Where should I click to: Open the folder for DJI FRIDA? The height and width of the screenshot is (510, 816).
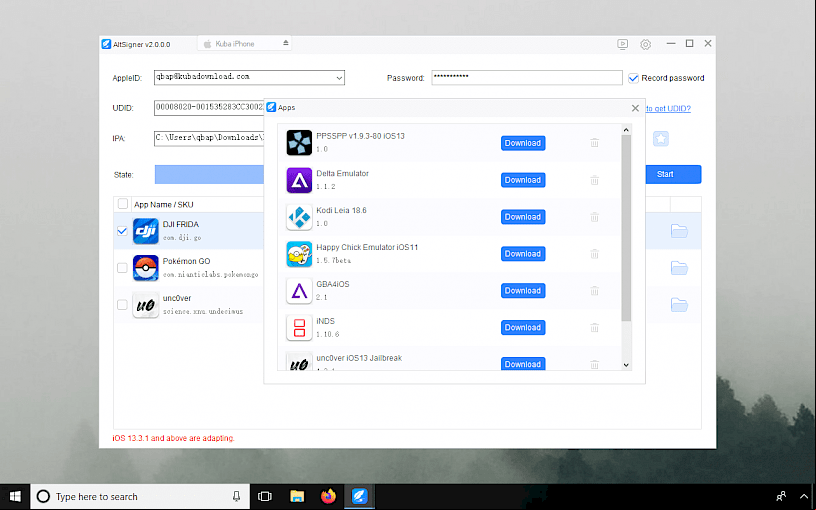679,231
